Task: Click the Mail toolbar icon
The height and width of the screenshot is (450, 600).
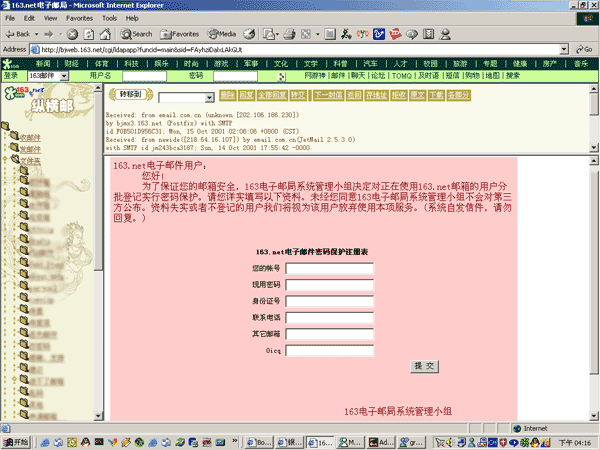Action: click(270, 34)
